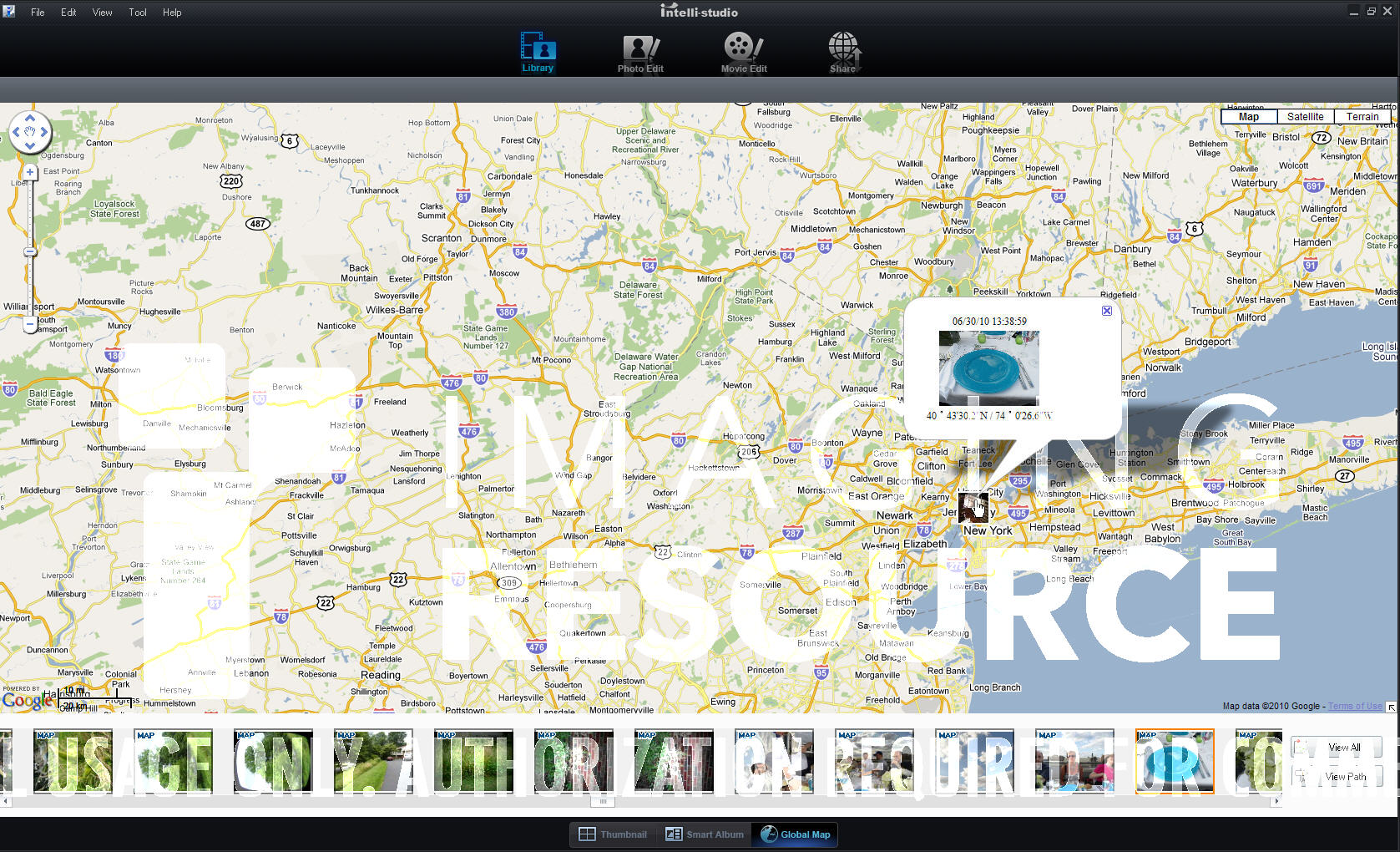This screenshot has width=1400, height=852.
Task: Switch map to Terrain view
Action: 1362,117
